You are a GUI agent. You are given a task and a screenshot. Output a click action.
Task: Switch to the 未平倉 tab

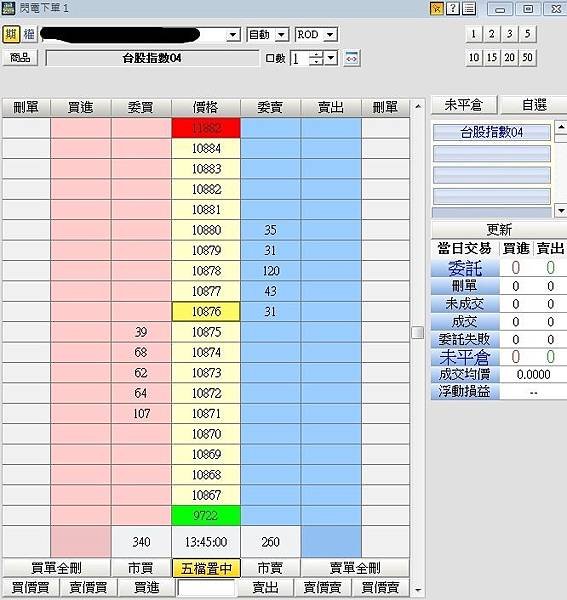point(464,104)
